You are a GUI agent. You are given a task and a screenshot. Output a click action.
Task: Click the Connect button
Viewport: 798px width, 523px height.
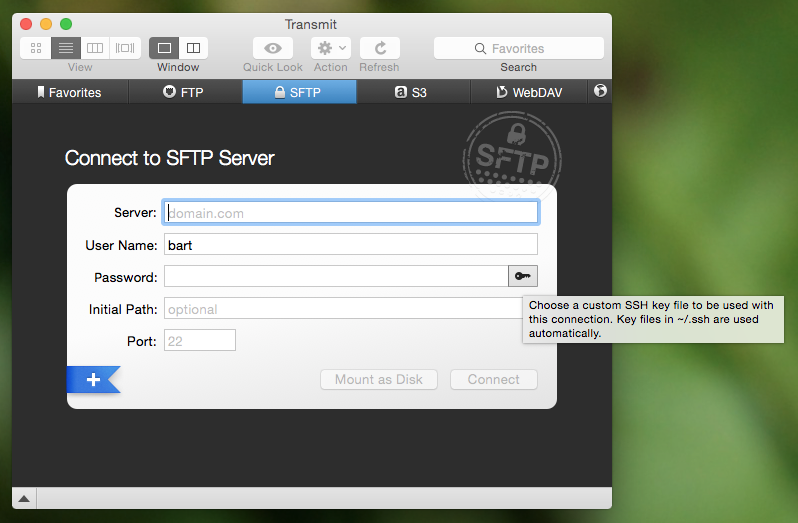[x=494, y=380]
